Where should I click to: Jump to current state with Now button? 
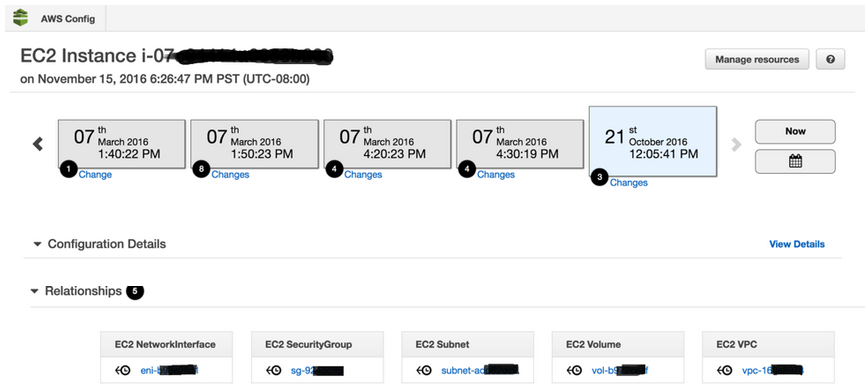pos(795,131)
